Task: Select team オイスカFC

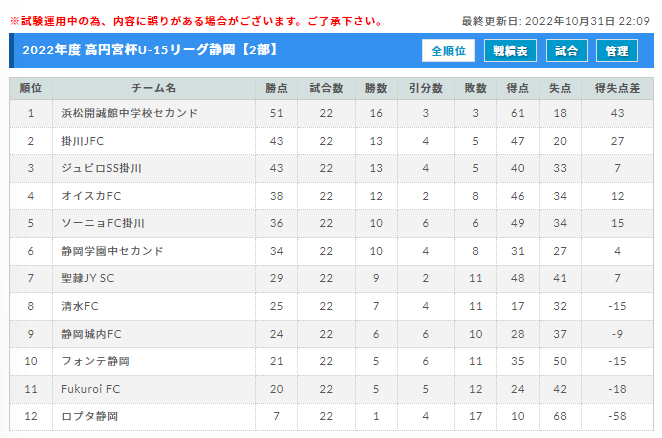Action: [91, 196]
